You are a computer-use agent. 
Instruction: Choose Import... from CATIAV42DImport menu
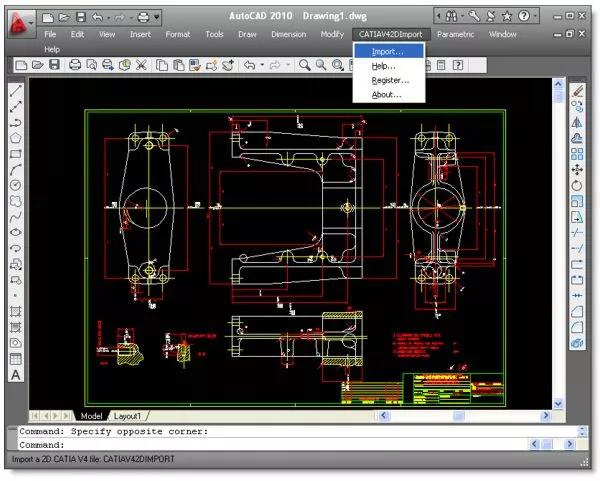coord(389,51)
